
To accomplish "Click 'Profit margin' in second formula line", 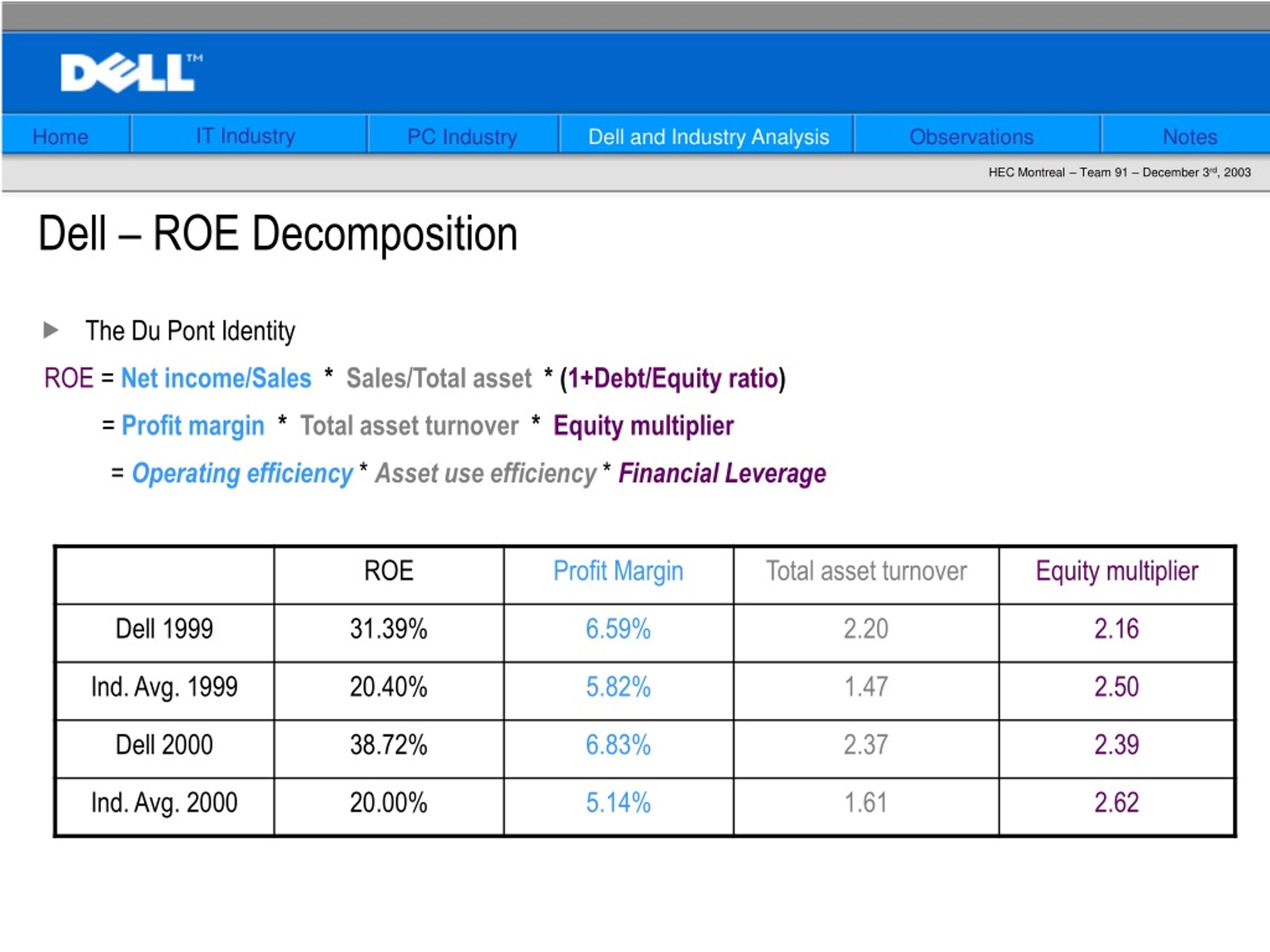I will 193,426.
